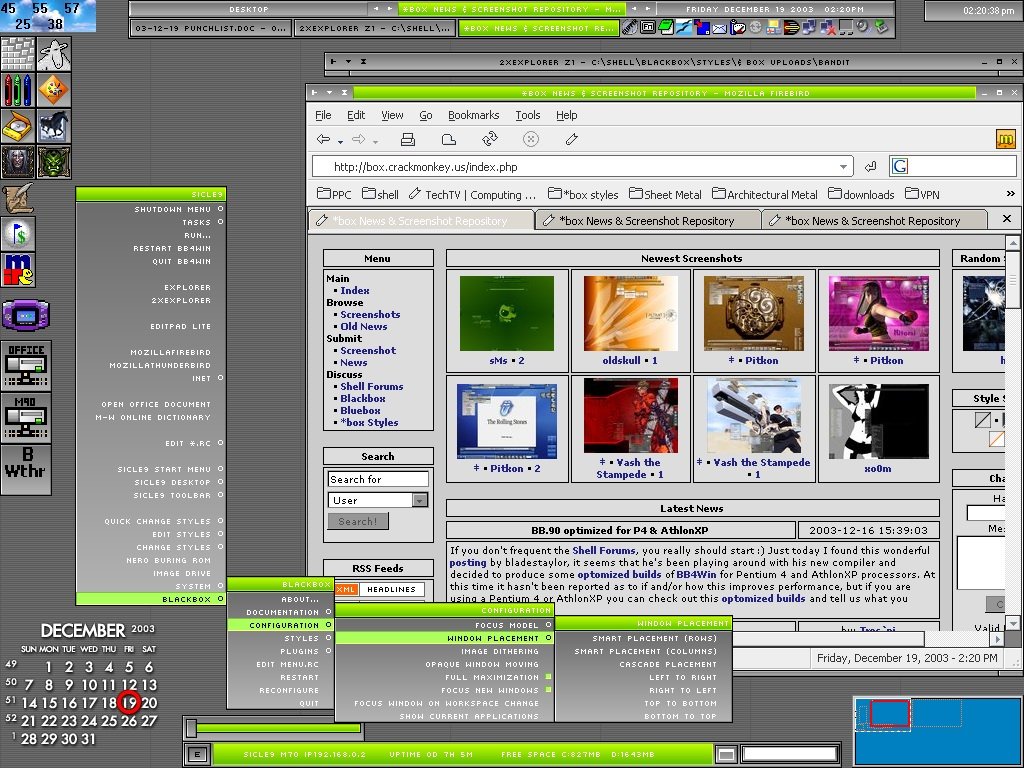Click the Search! button
Screen dimensions: 1024x768
coord(358,521)
